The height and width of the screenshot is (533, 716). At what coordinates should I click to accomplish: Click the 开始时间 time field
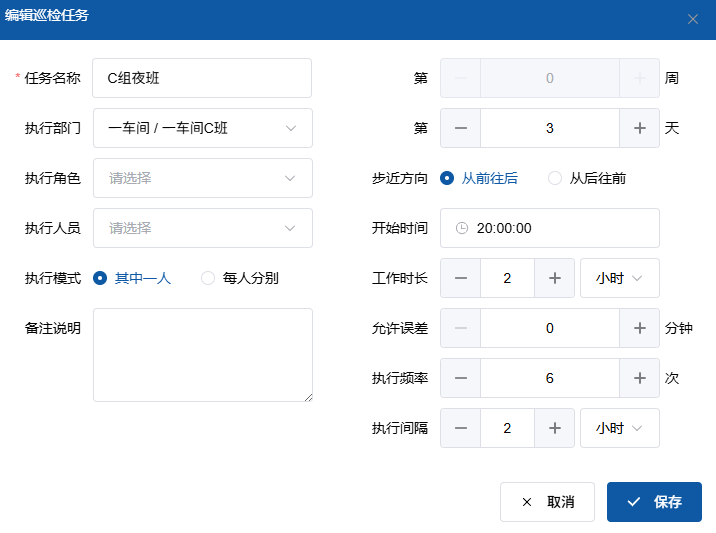[549, 228]
